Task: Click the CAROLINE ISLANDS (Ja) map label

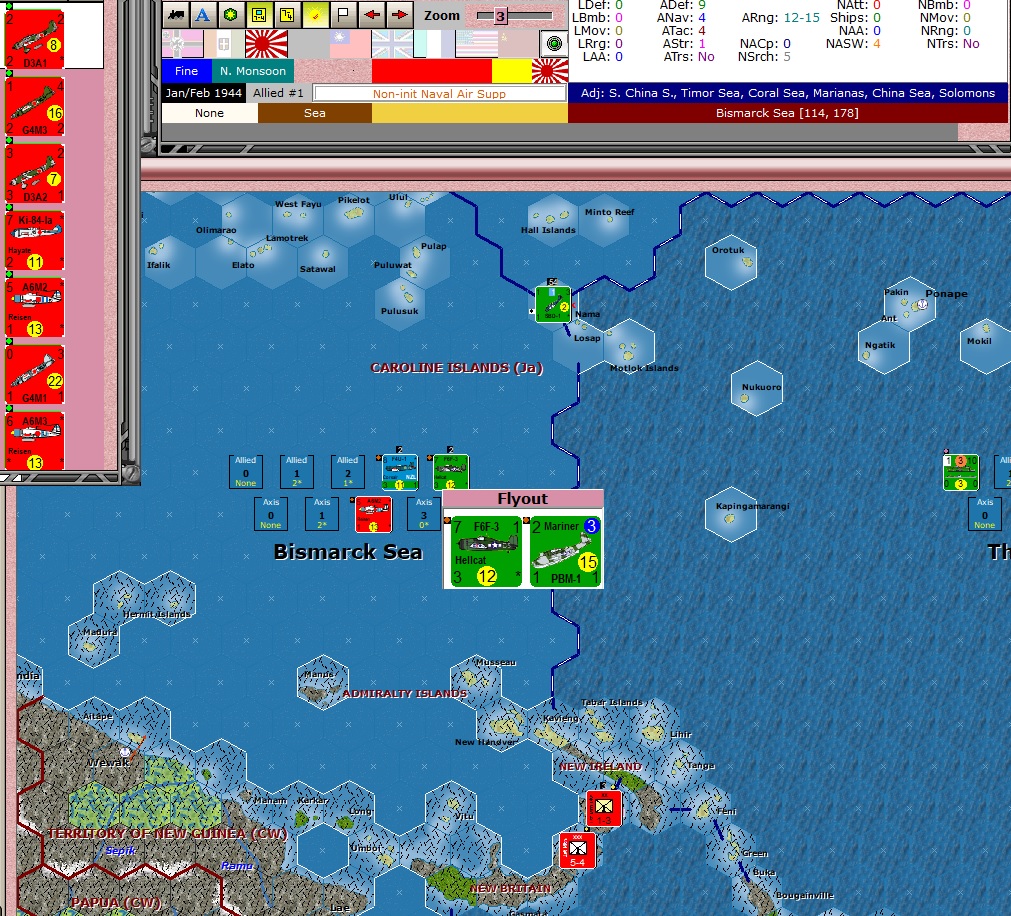Action: pos(456,368)
